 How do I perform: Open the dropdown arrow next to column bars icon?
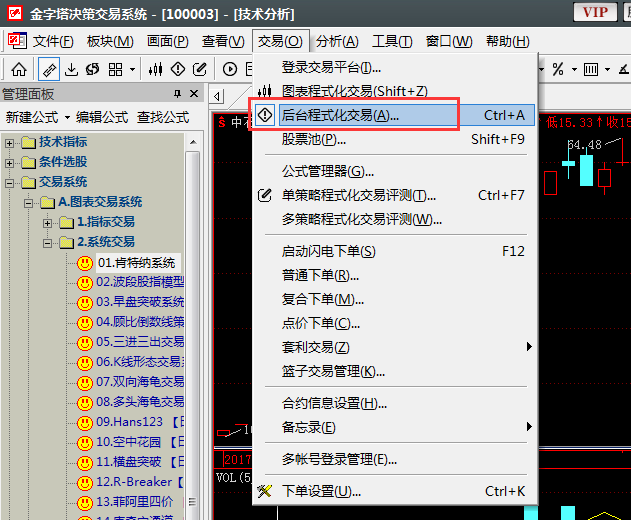pyautogui.click(x=608, y=70)
